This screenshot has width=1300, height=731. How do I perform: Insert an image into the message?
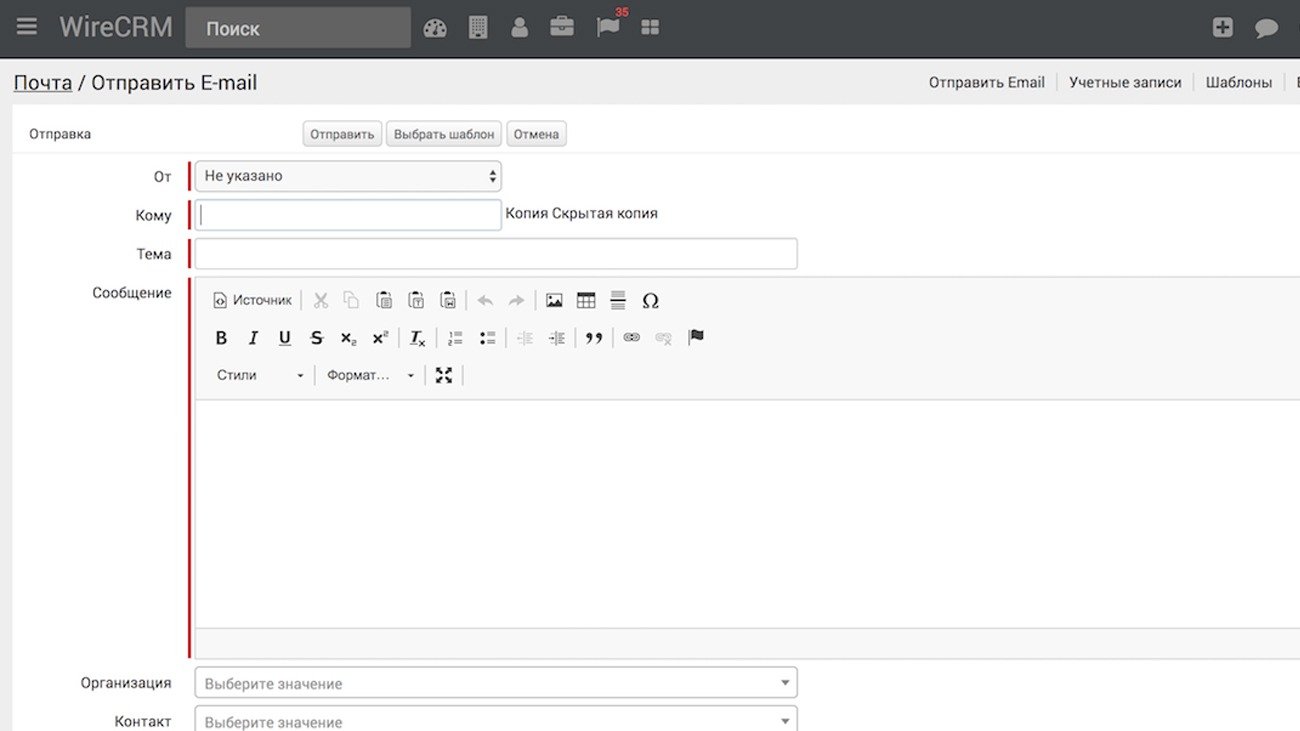point(554,300)
